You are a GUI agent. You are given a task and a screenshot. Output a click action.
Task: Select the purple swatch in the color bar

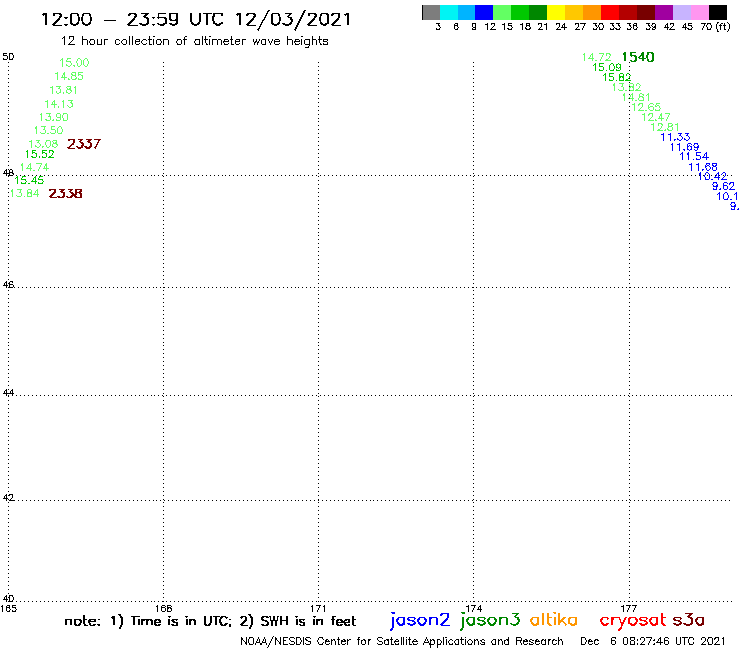tap(664, 13)
